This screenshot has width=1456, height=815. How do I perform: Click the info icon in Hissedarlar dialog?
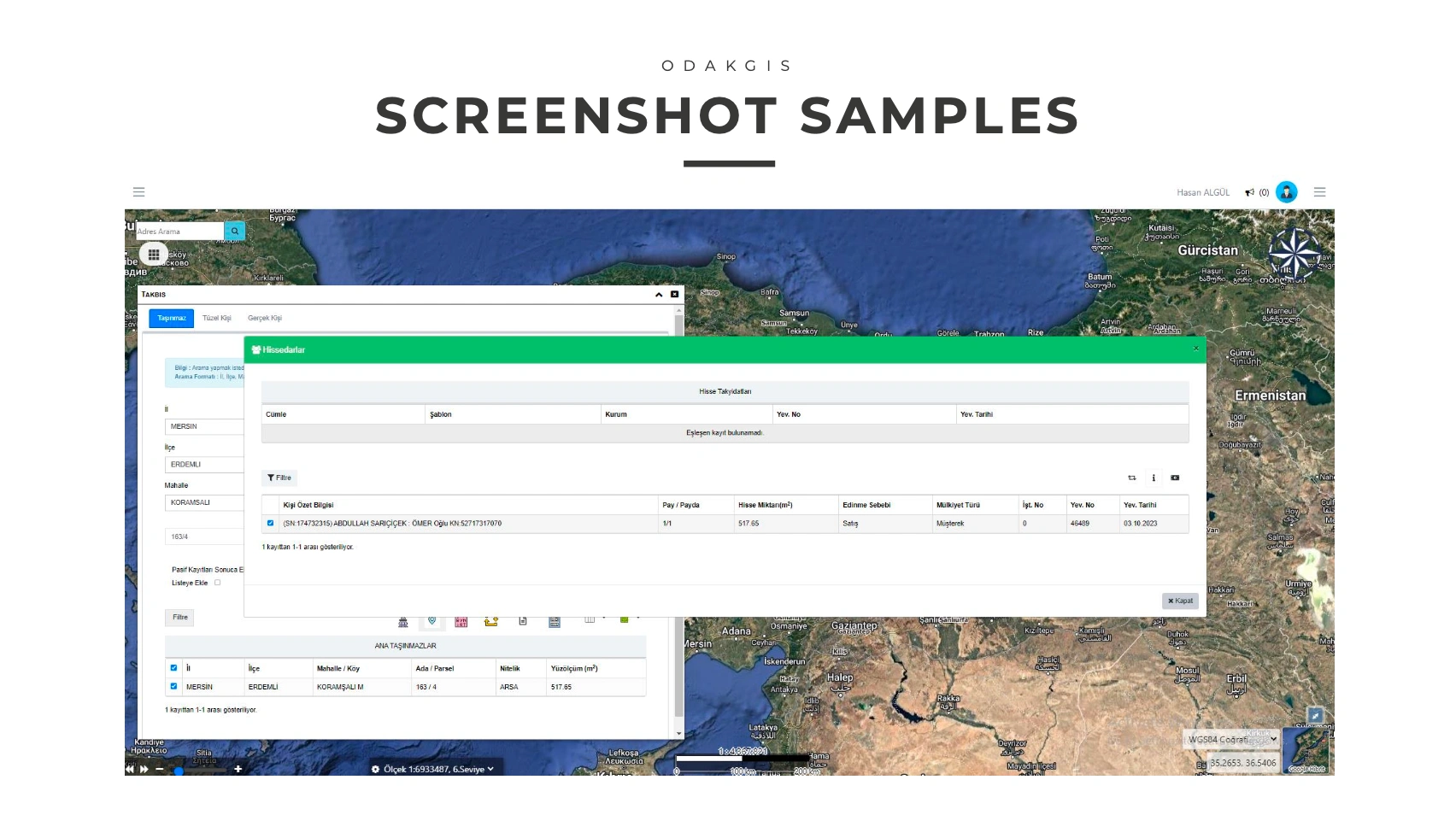1154,478
